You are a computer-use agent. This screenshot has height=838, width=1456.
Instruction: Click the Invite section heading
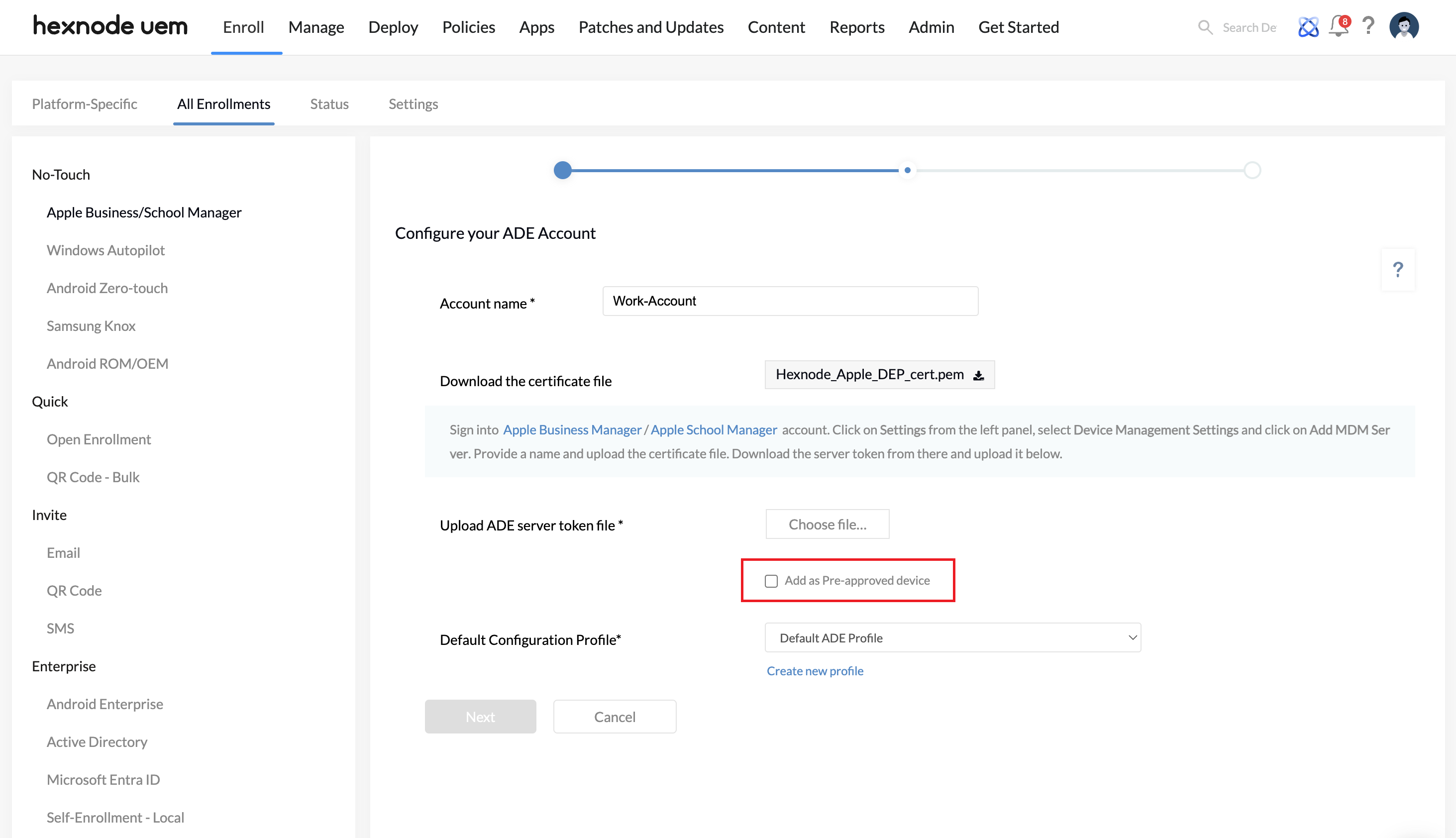click(49, 515)
